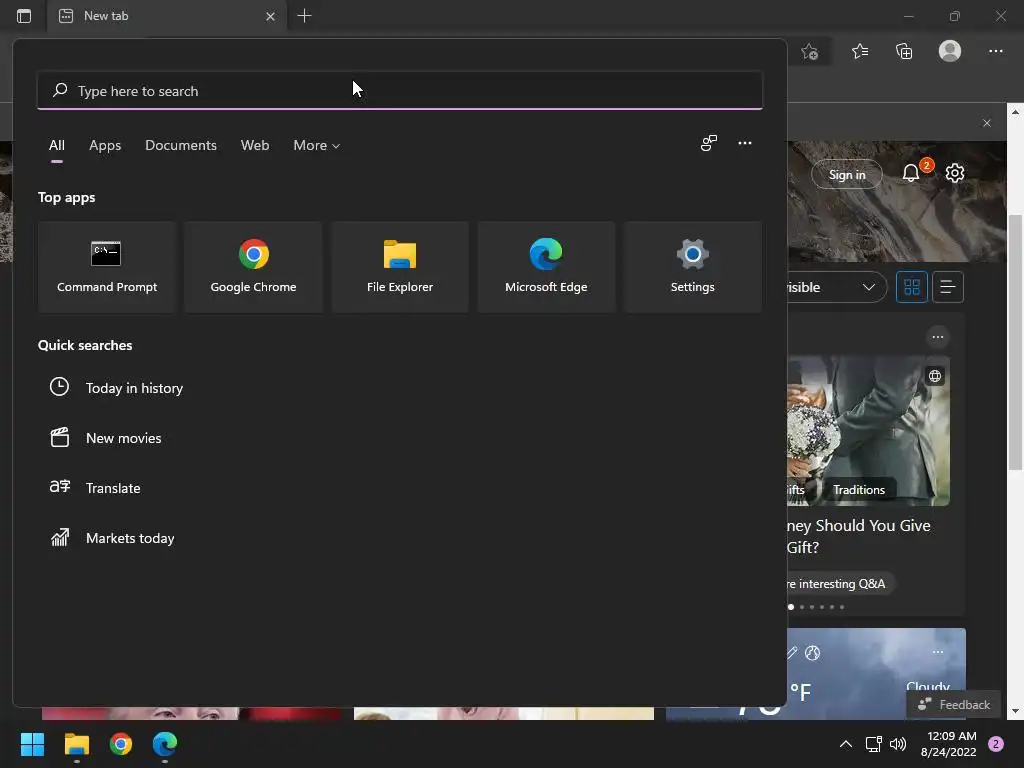This screenshot has width=1024, height=768.
Task: Show hidden tray icons chevron
Action: tap(846, 744)
